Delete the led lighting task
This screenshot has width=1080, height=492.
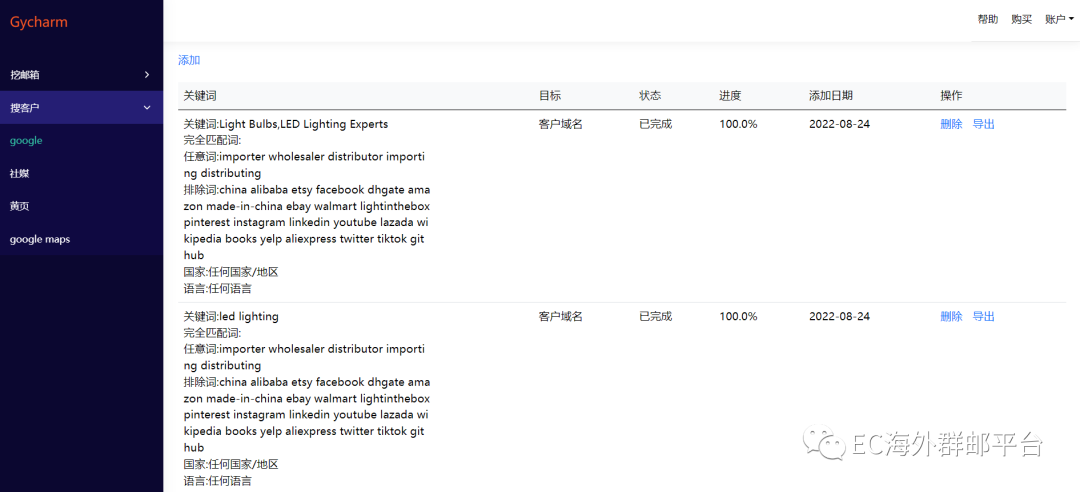pyautogui.click(x=951, y=316)
